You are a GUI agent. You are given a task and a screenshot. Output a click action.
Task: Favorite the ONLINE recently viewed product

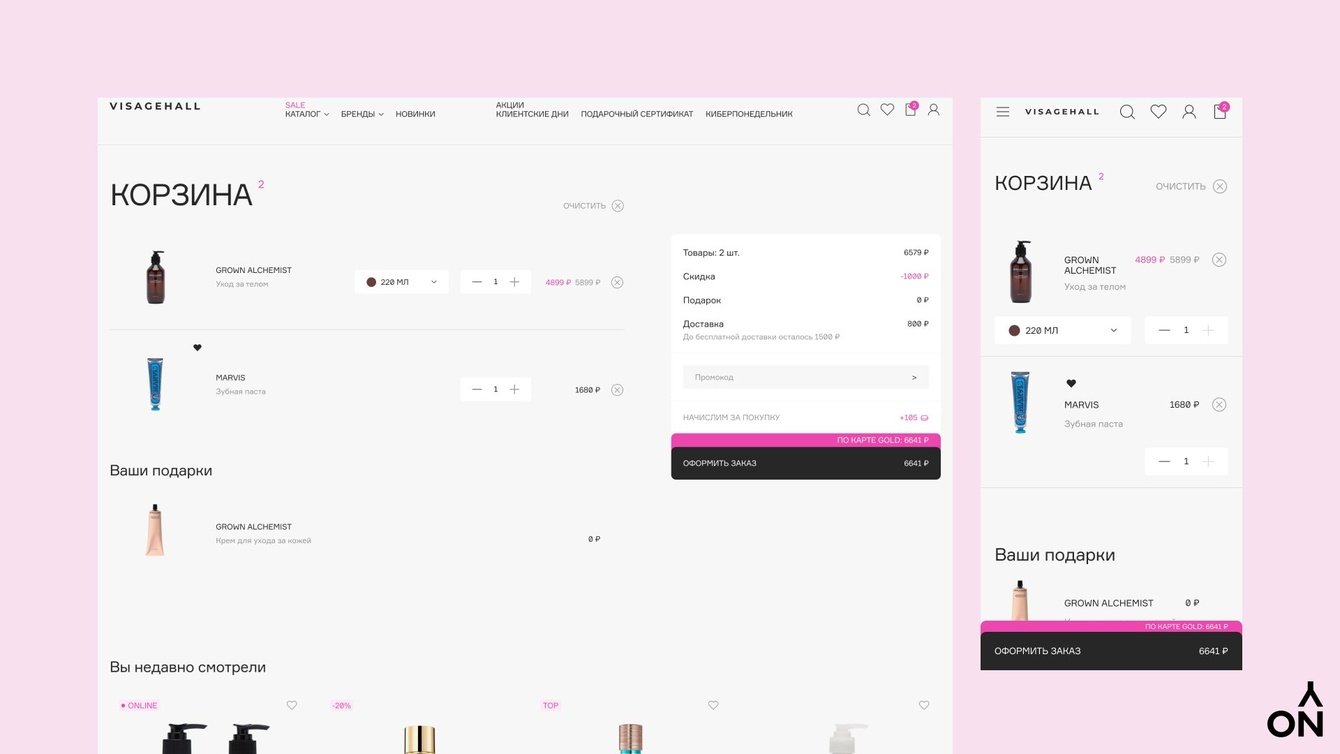click(x=292, y=705)
